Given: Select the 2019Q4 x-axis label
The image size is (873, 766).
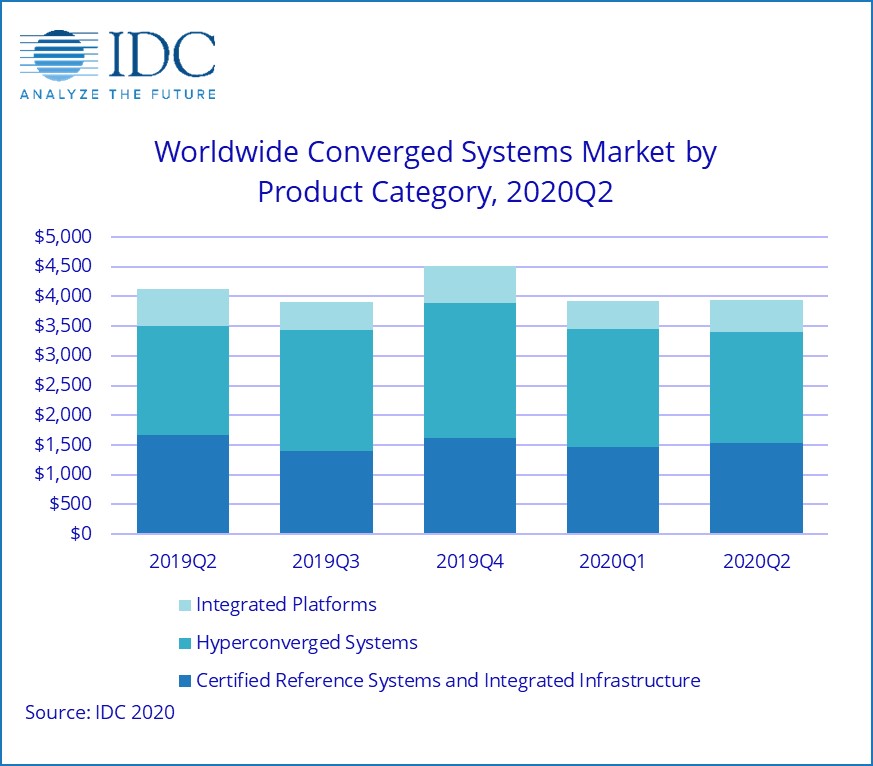Looking at the screenshot, I should (470, 561).
